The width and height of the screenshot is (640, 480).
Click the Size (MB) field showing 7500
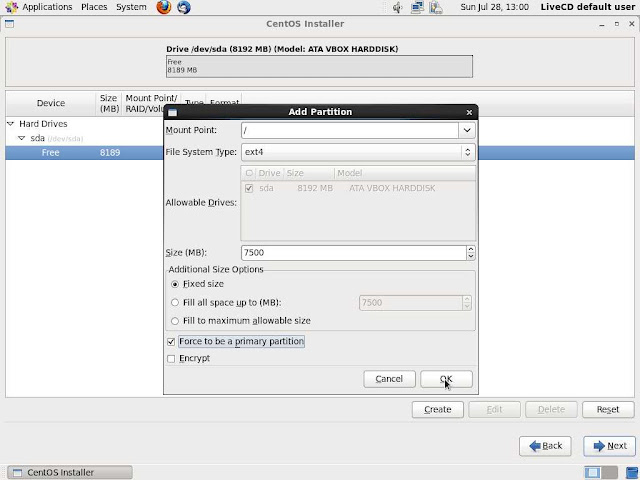354,253
